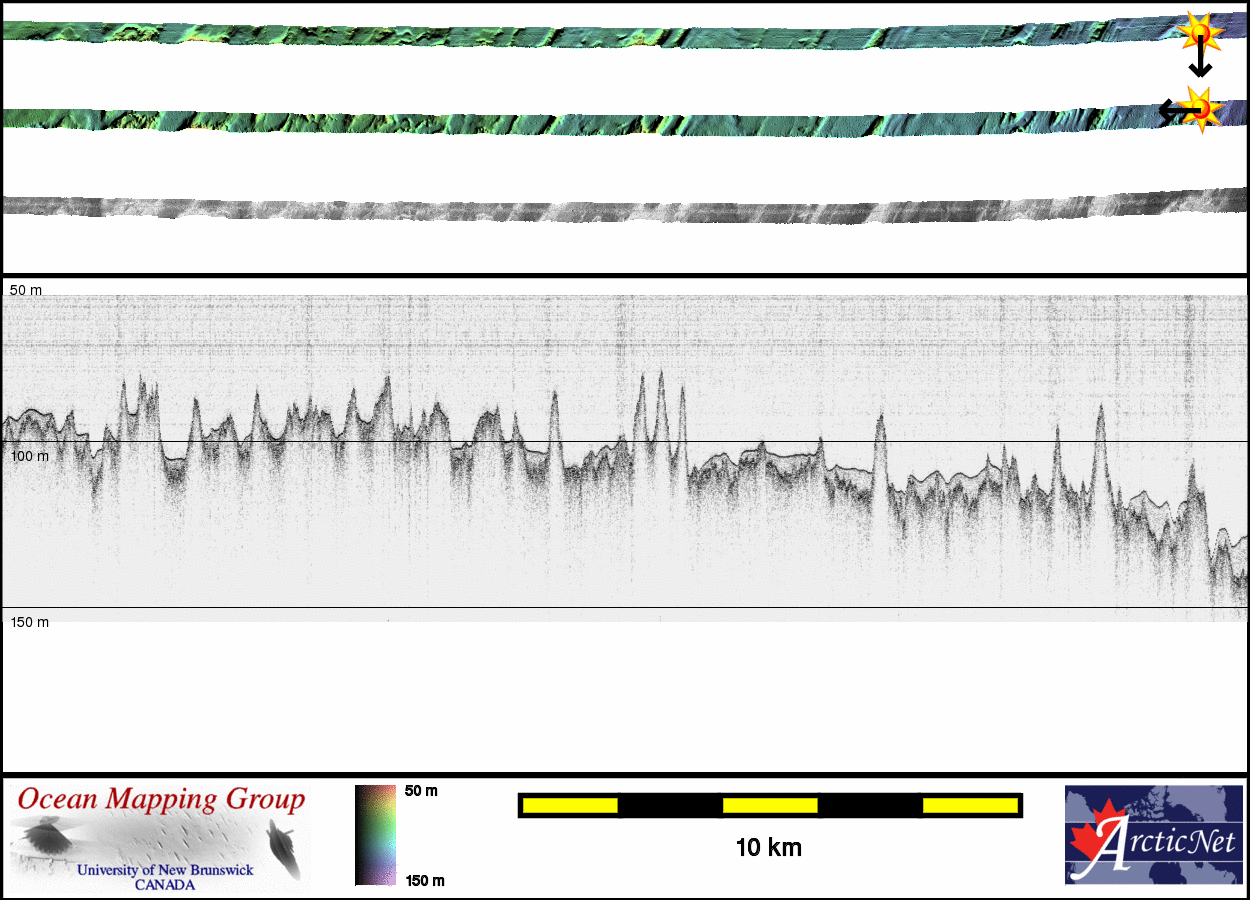Click the University of New Brunswick text

click(165, 870)
